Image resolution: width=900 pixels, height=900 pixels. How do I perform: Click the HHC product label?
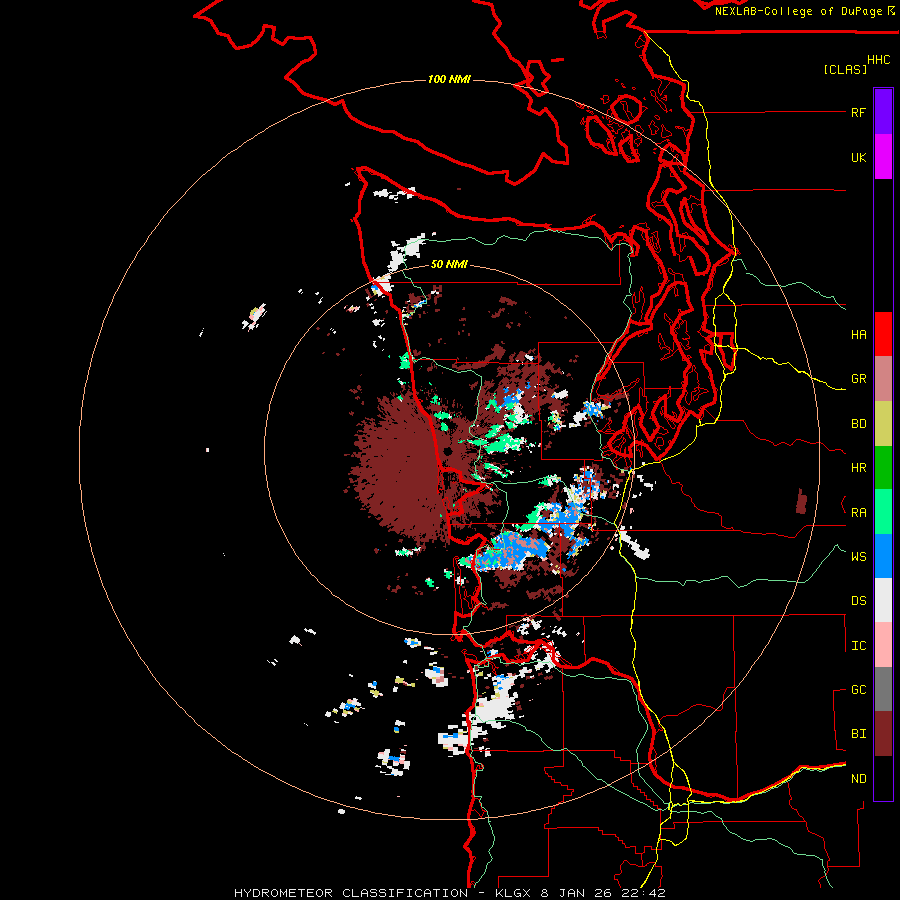pyautogui.click(x=879, y=60)
